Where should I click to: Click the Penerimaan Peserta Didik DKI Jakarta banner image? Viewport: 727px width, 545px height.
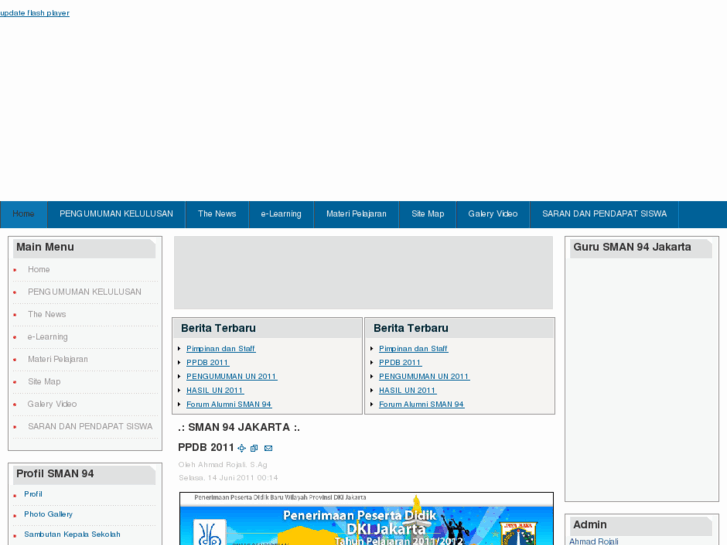pyautogui.click(x=366, y=519)
